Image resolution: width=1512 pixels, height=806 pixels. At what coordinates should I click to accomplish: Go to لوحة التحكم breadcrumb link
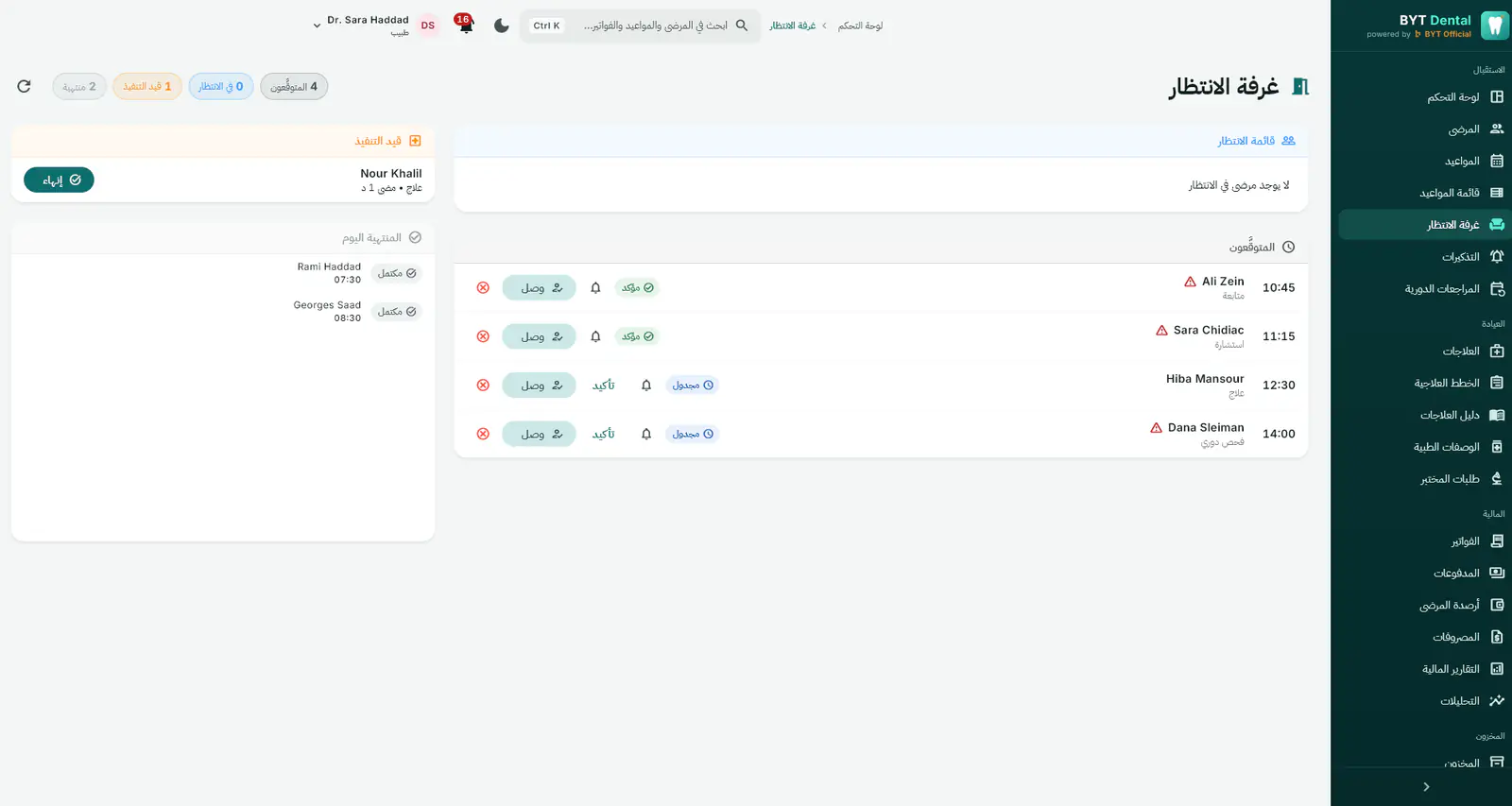[860, 26]
